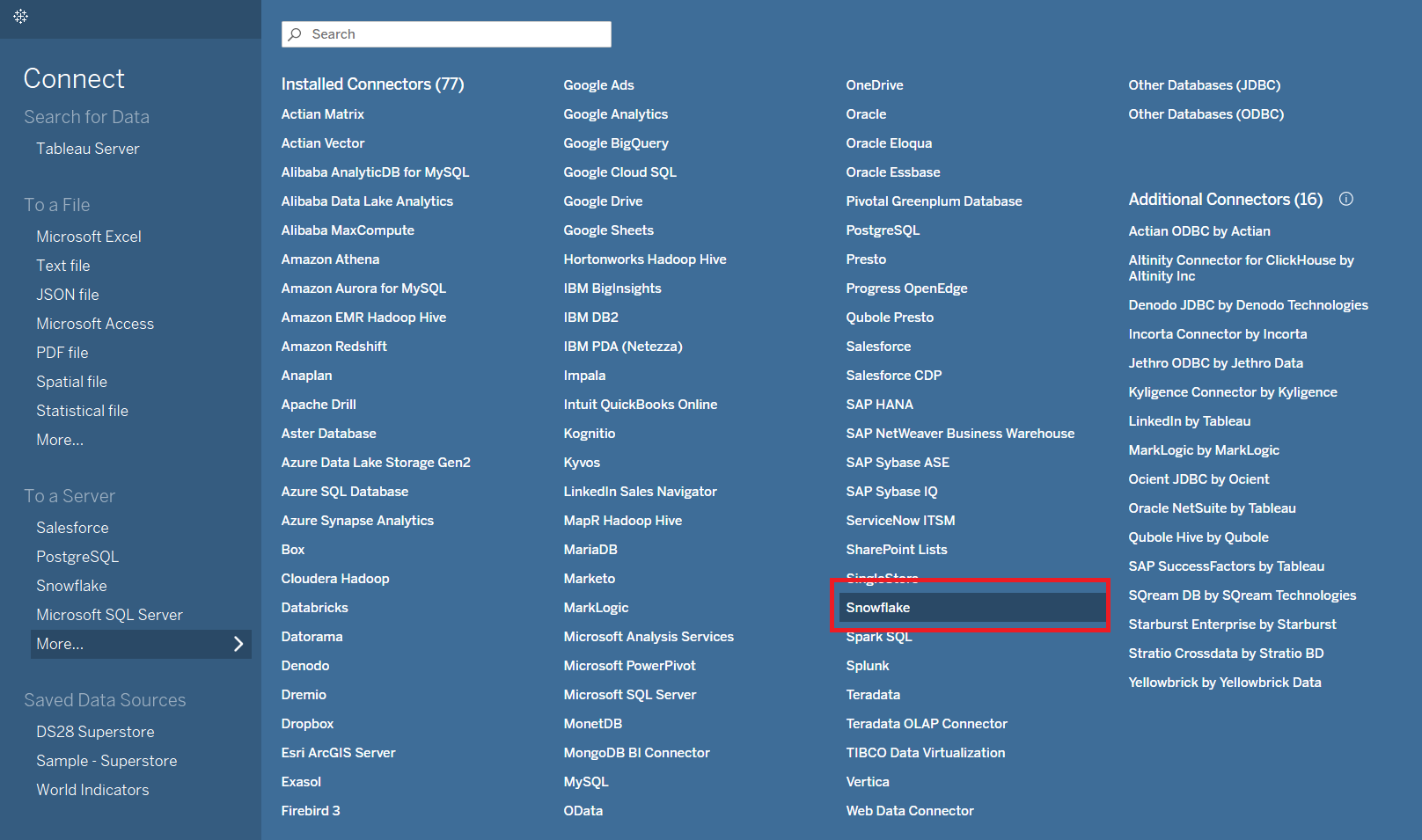Pick Statistical file in sidebar
The height and width of the screenshot is (840, 1422).
[x=83, y=411]
